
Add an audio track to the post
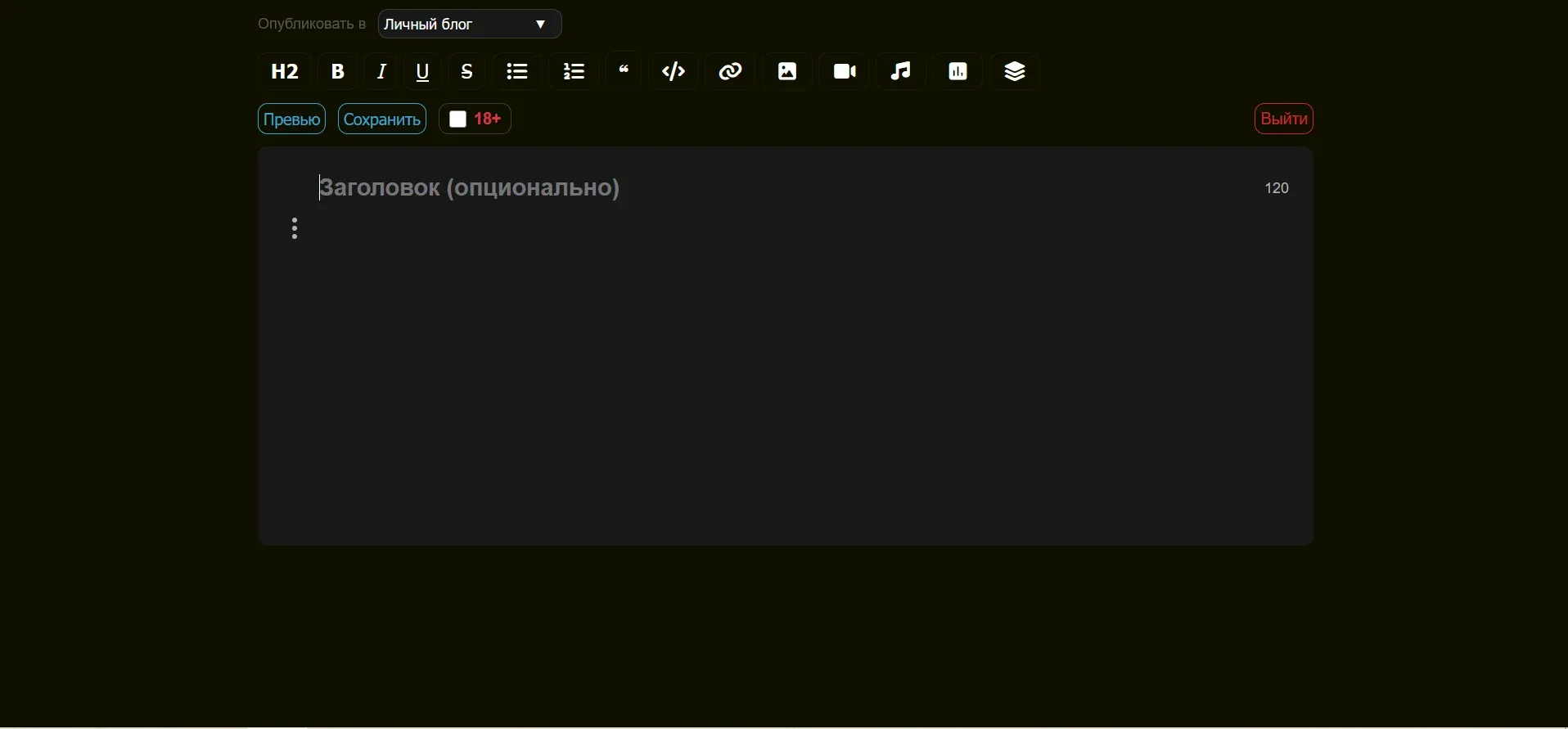(903, 72)
